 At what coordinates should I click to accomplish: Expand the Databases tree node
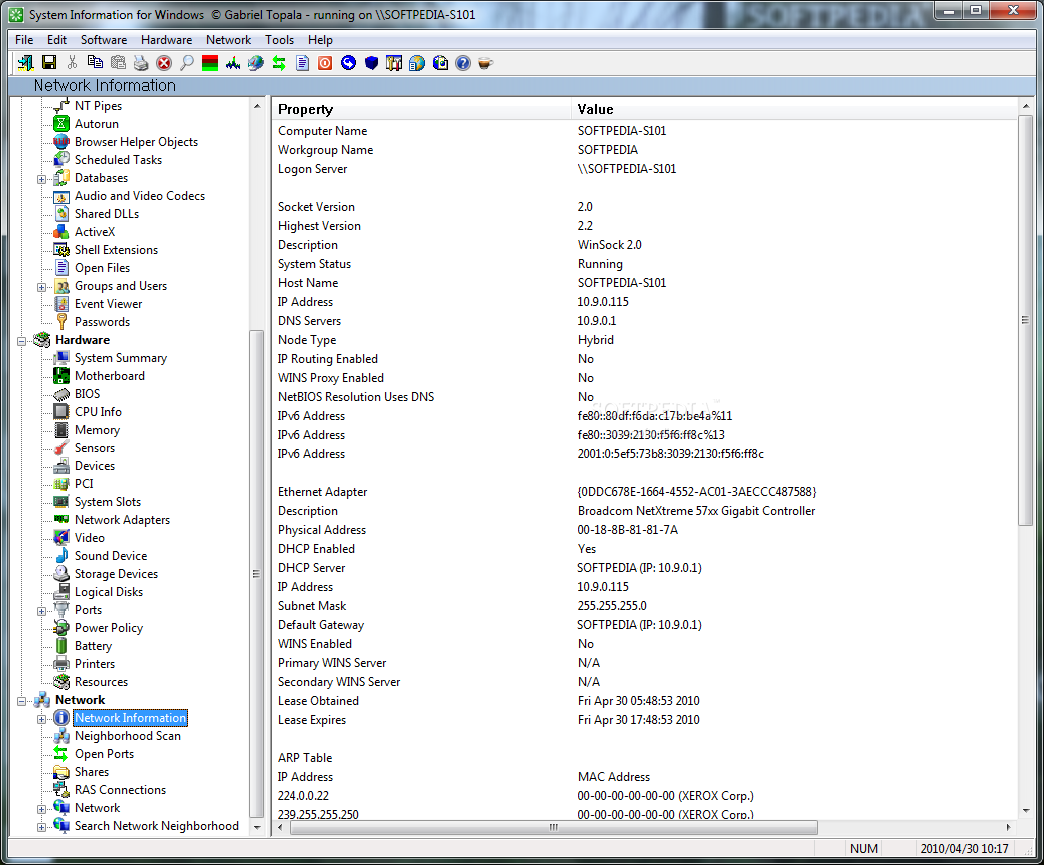pos(41,178)
